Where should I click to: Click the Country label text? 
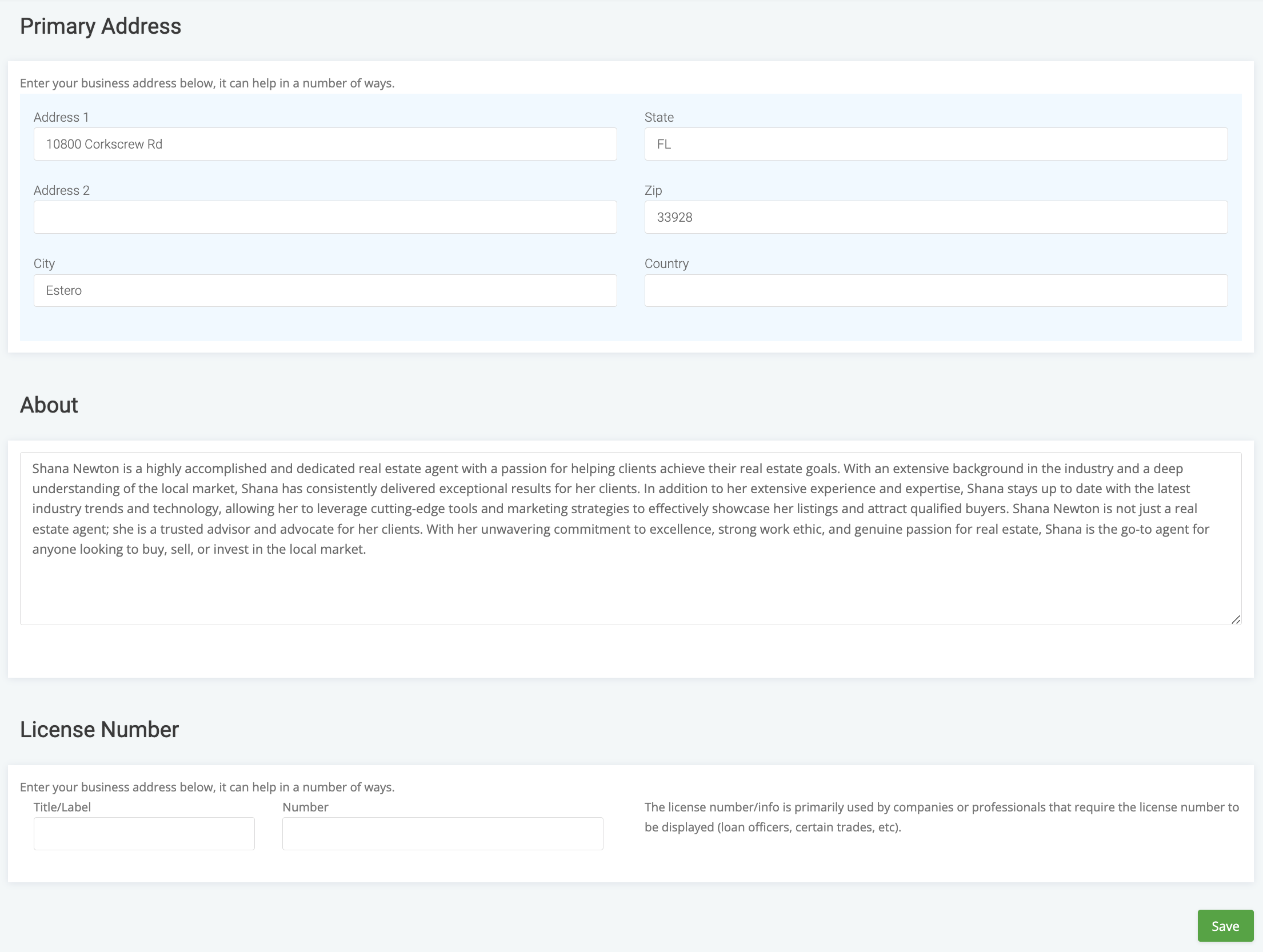pyautogui.click(x=666, y=263)
